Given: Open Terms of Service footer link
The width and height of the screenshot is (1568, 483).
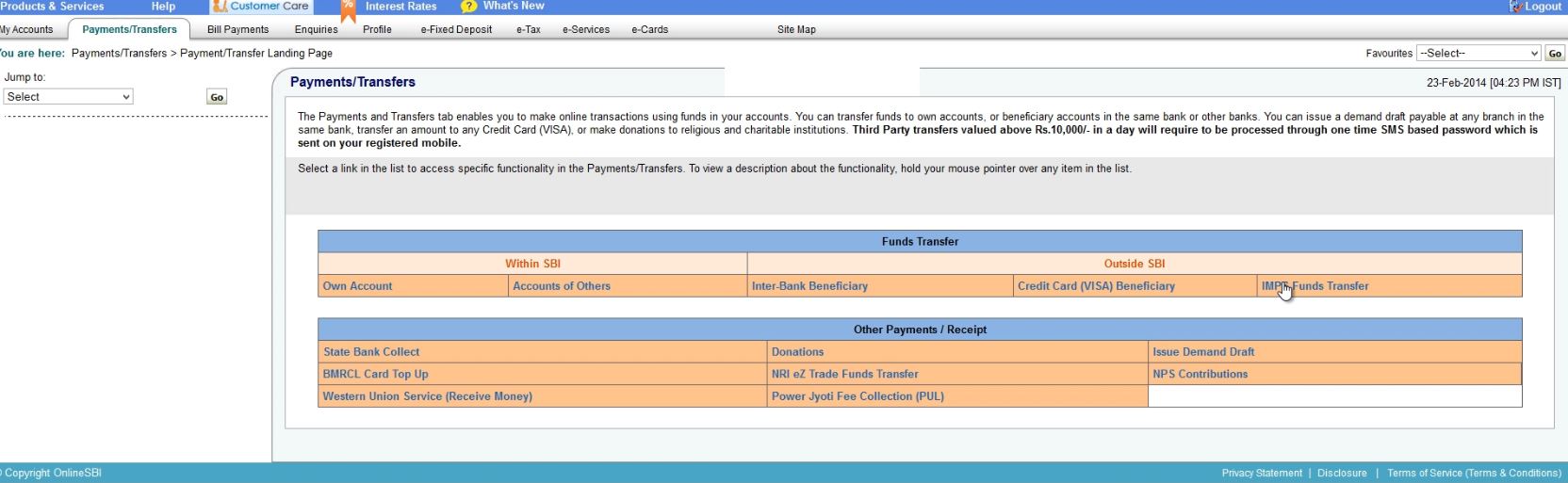Looking at the screenshot, I should tap(1474, 474).
